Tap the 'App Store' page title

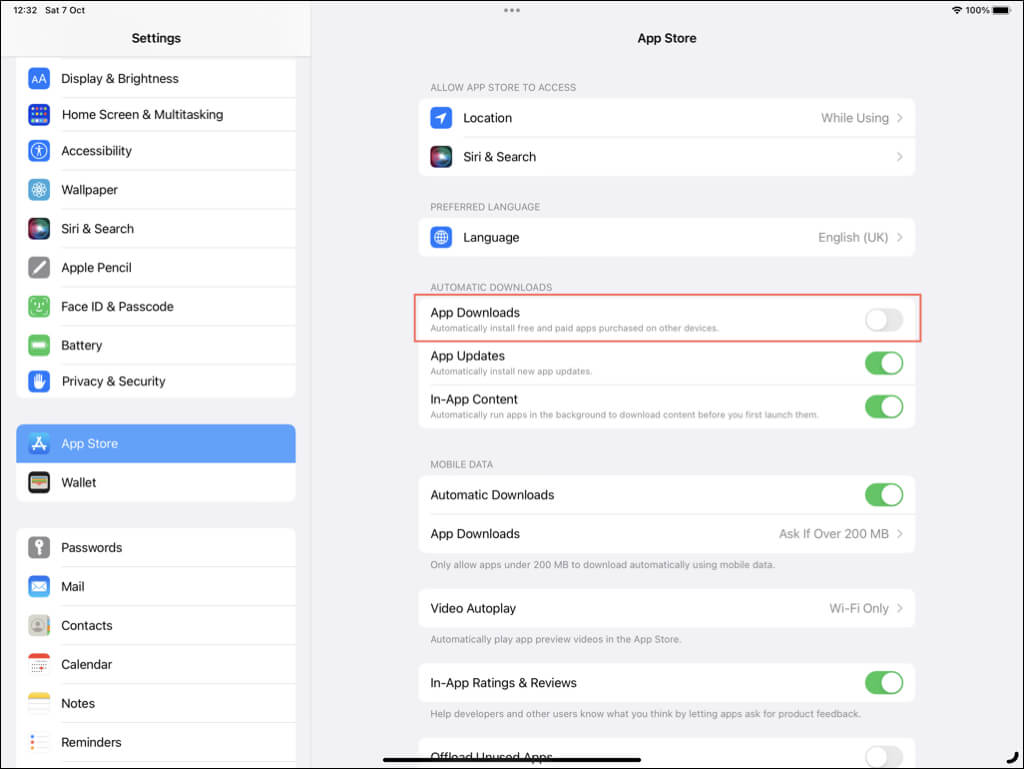coord(667,38)
